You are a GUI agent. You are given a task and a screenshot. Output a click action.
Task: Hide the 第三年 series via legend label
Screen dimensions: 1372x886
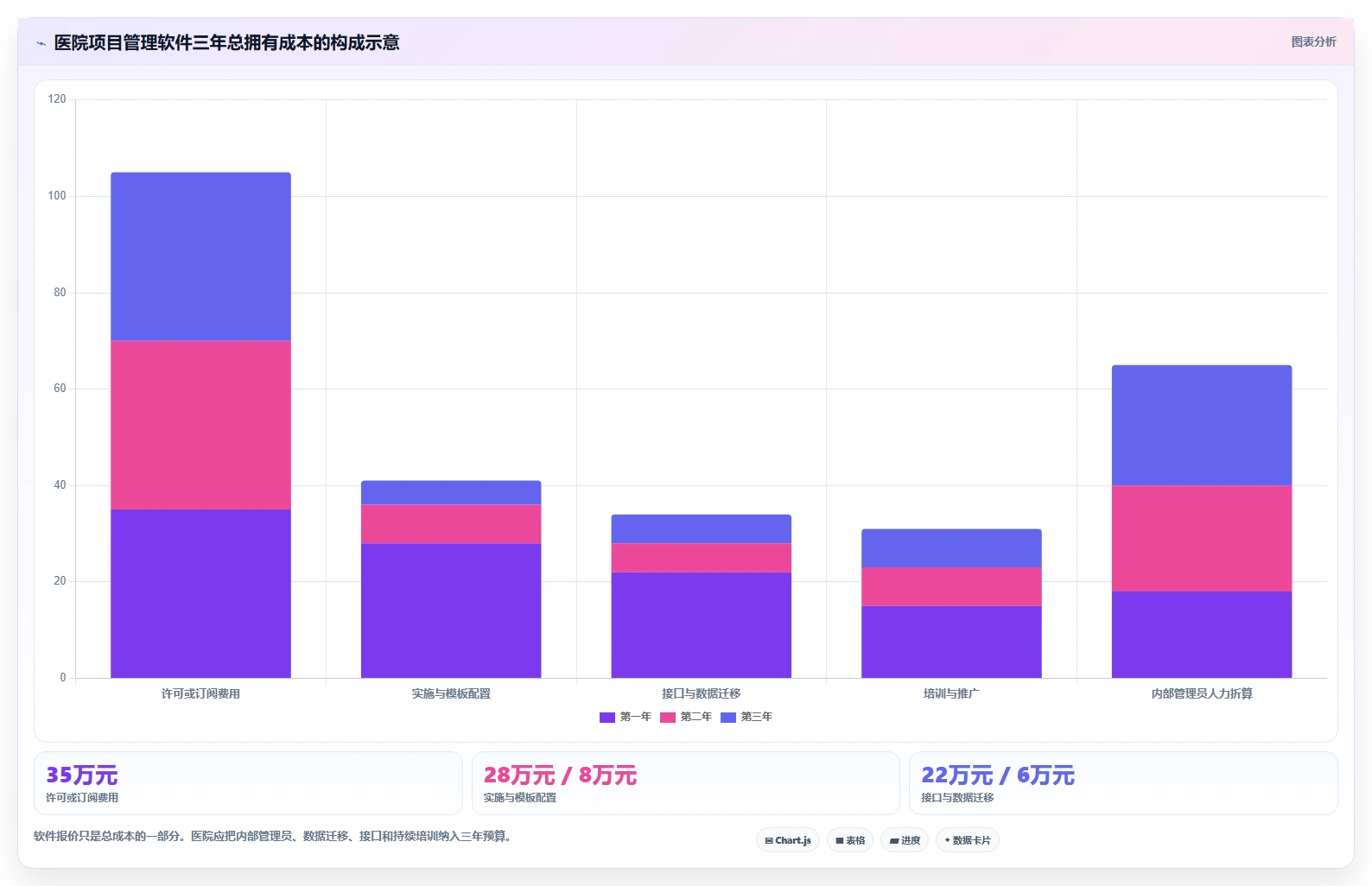coord(757,717)
